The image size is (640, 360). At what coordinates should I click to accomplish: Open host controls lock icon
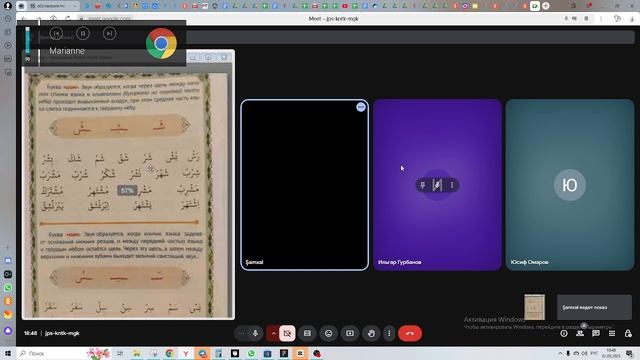pyautogui.click(x=628, y=333)
